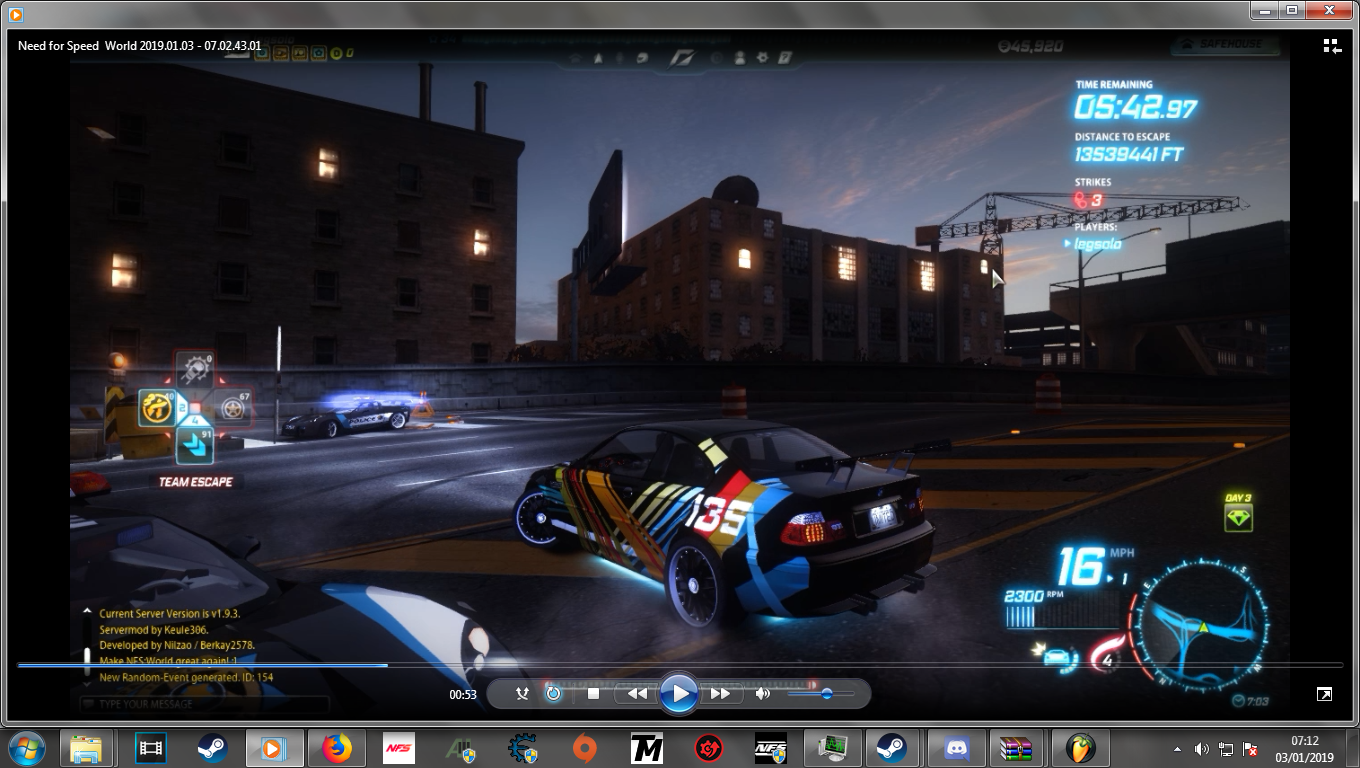
Task: Open Windows Explorer from the taskbar
Action: point(86,748)
